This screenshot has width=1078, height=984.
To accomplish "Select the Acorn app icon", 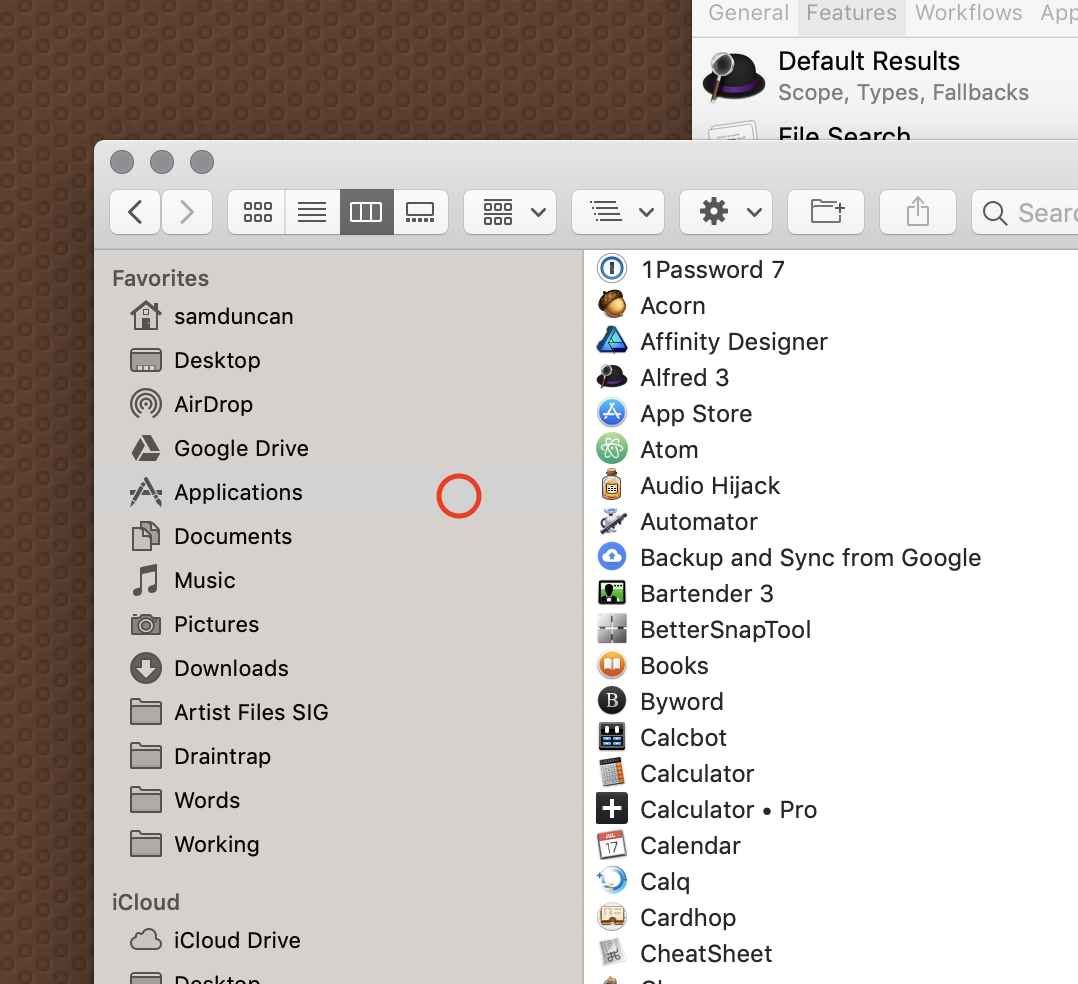I will click(x=612, y=305).
